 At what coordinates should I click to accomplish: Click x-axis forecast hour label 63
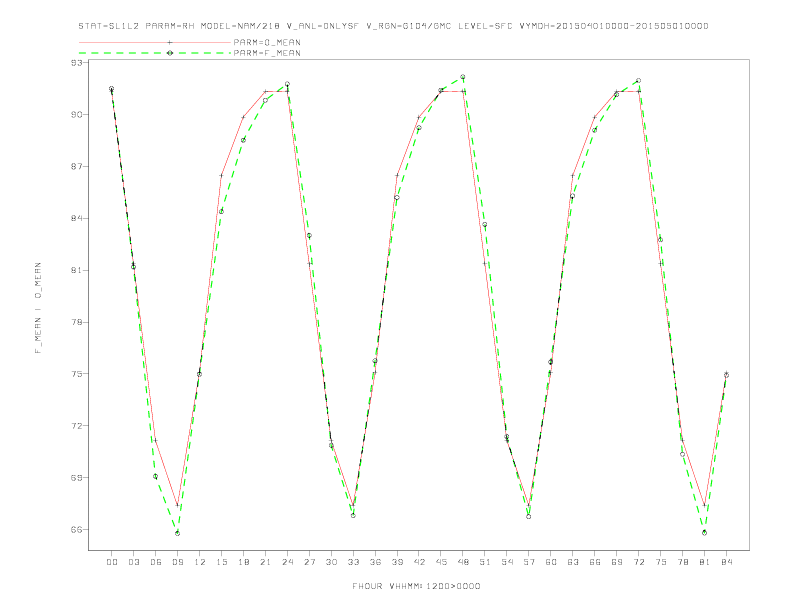click(573, 562)
